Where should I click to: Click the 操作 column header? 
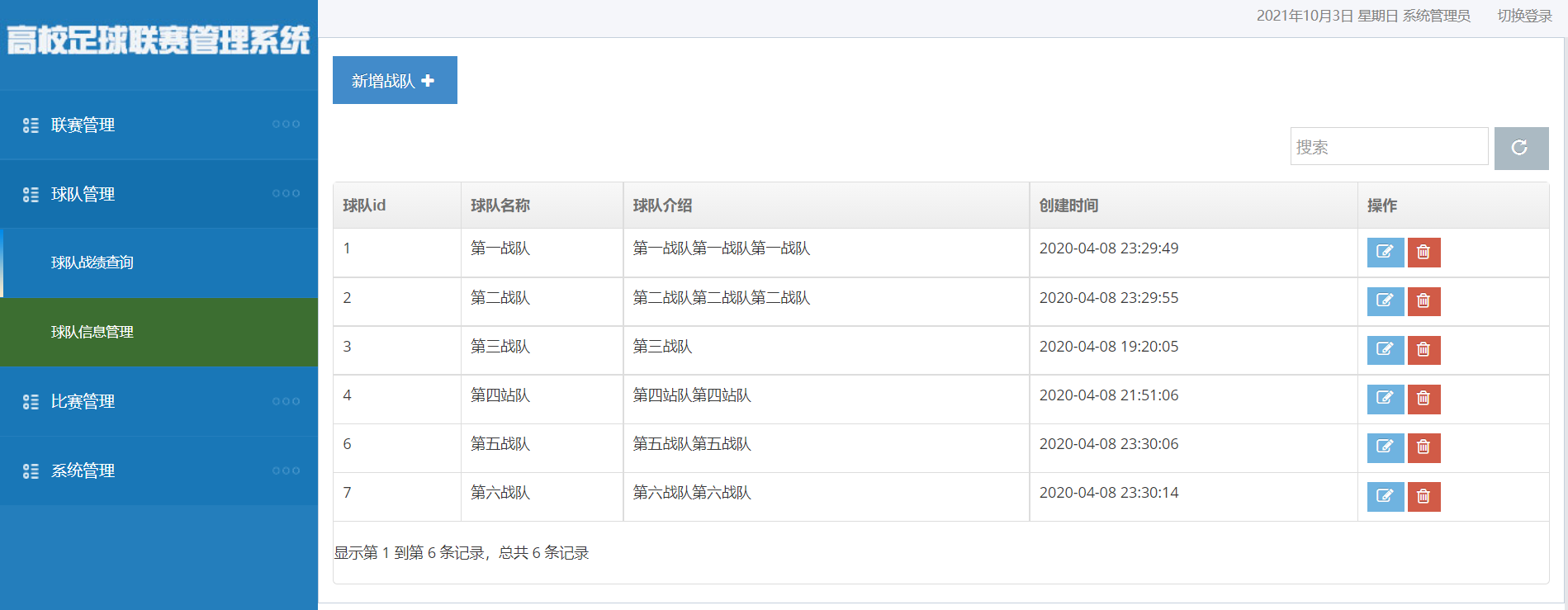(x=1453, y=206)
